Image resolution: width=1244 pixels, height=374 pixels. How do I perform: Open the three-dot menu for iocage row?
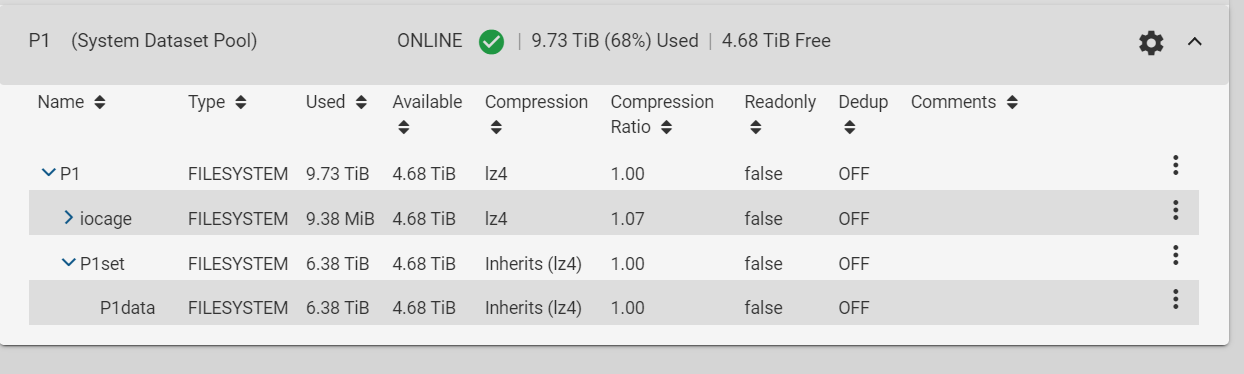[1176, 211]
